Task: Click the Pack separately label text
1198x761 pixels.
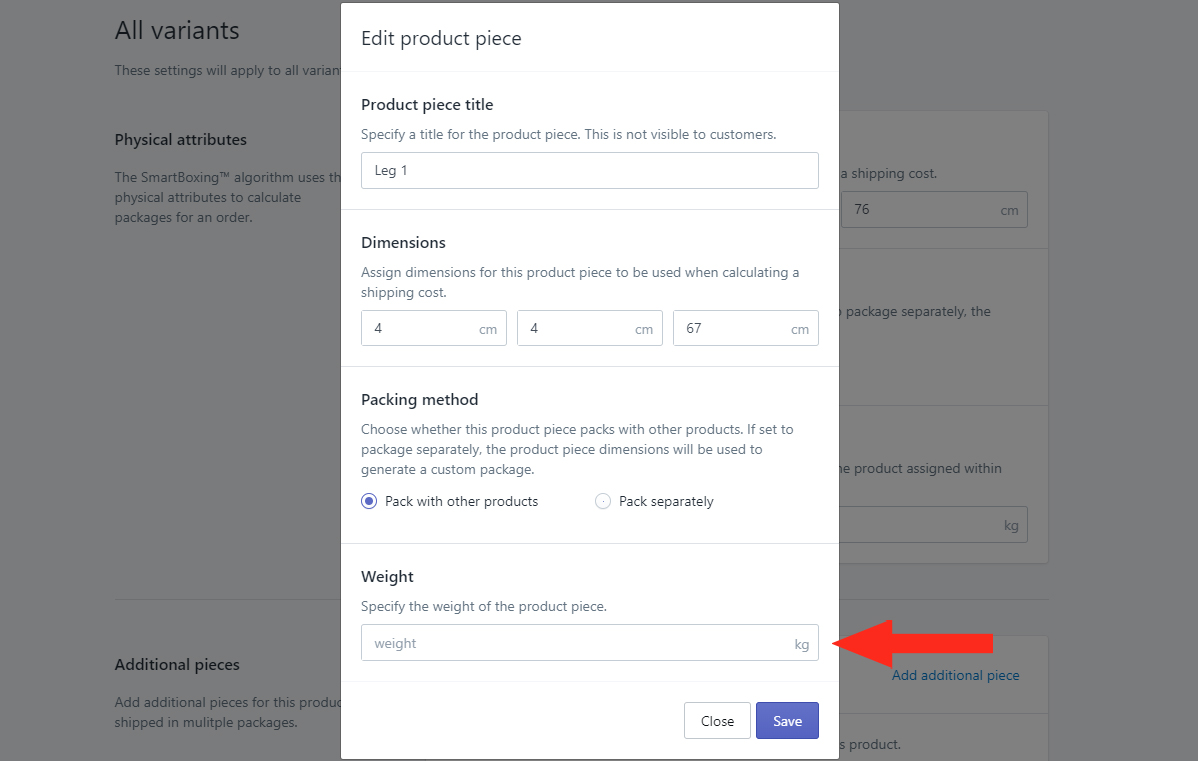Action: (x=665, y=501)
